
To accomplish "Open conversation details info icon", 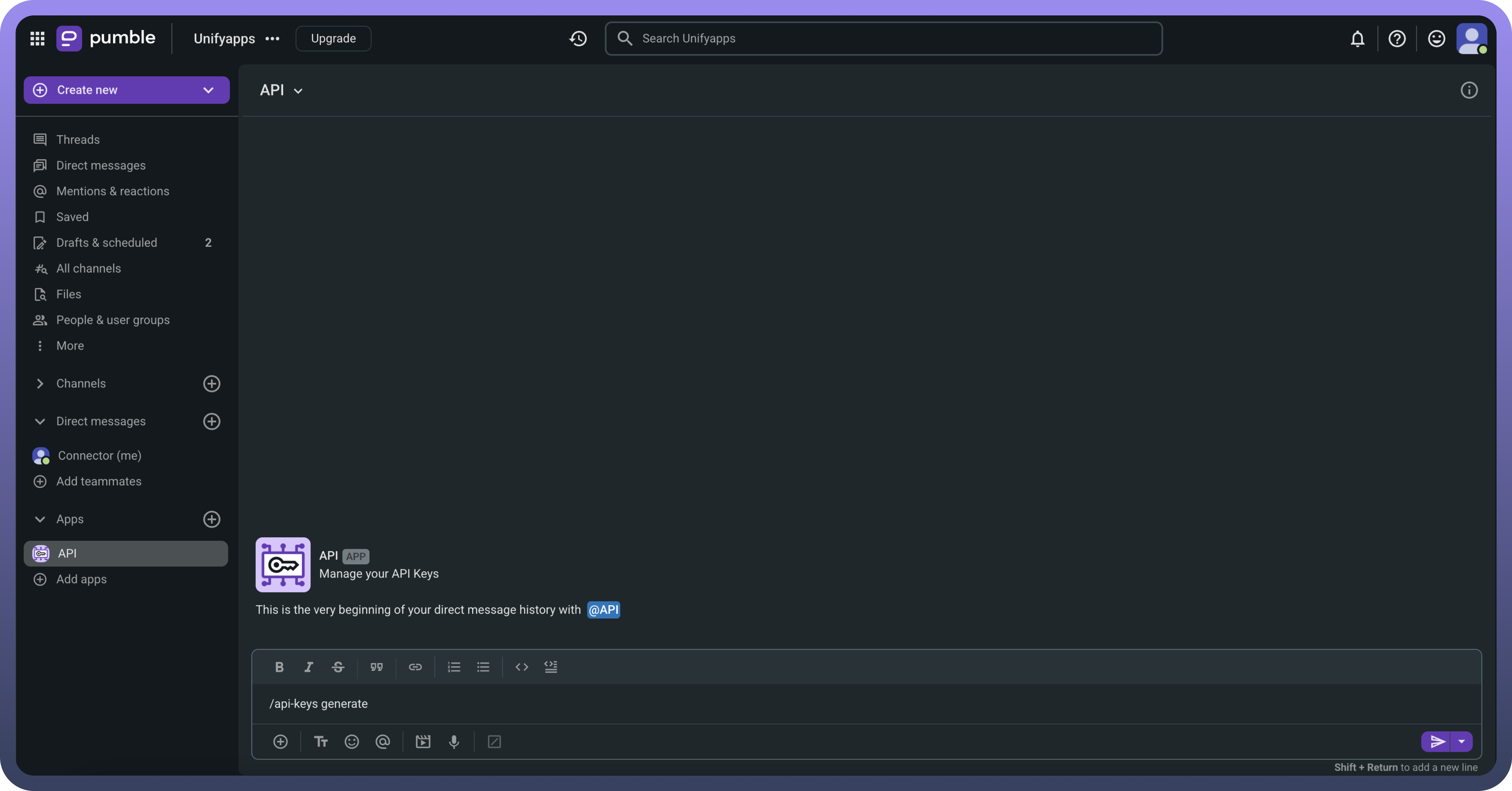I will [x=1468, y=90].
